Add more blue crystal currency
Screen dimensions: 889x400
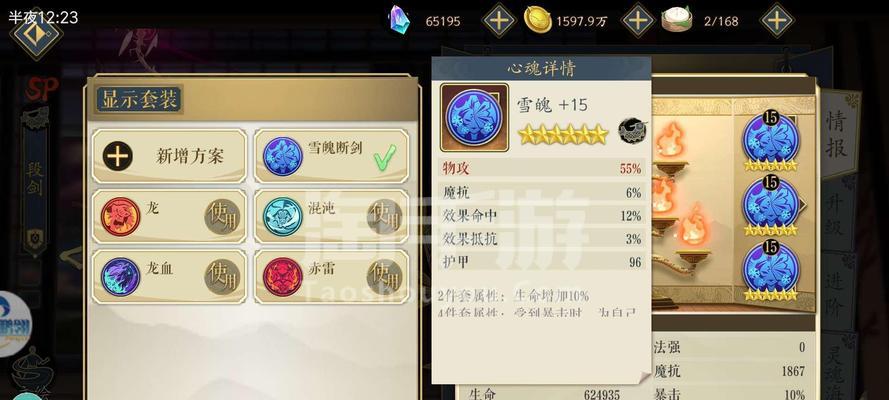click(x=498, y=21)
